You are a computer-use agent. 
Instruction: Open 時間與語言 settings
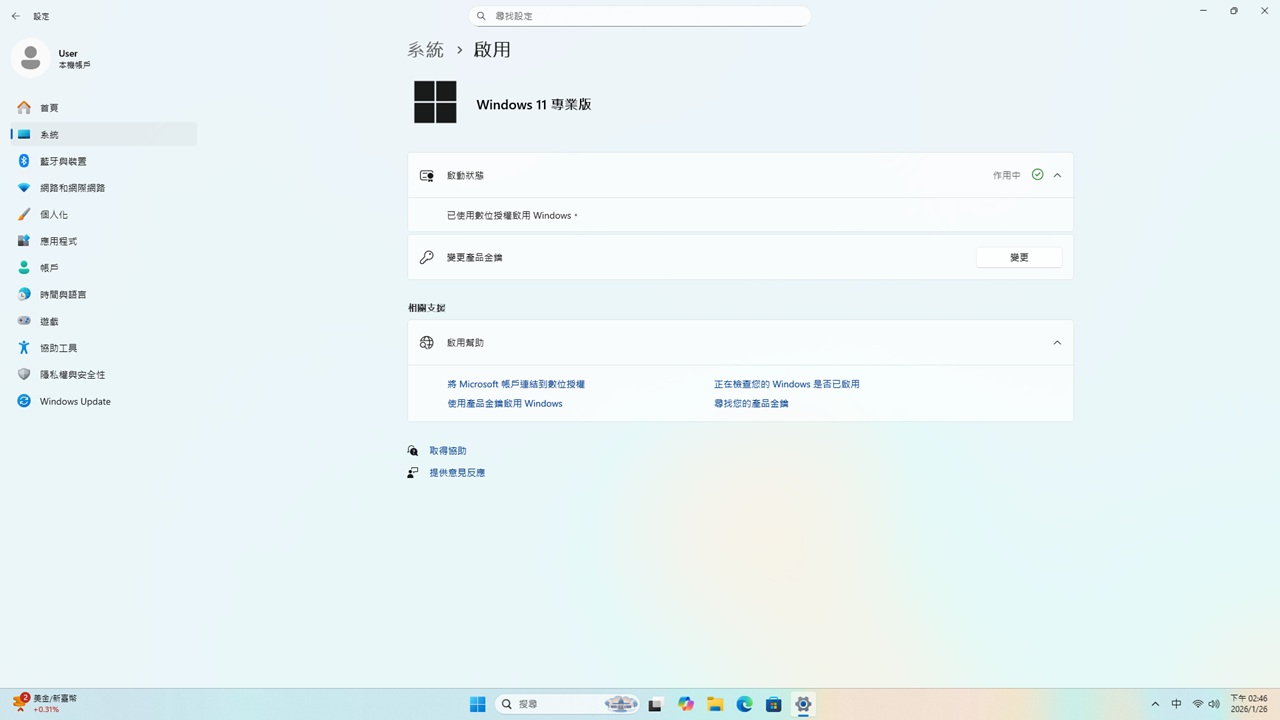[104, 295]
